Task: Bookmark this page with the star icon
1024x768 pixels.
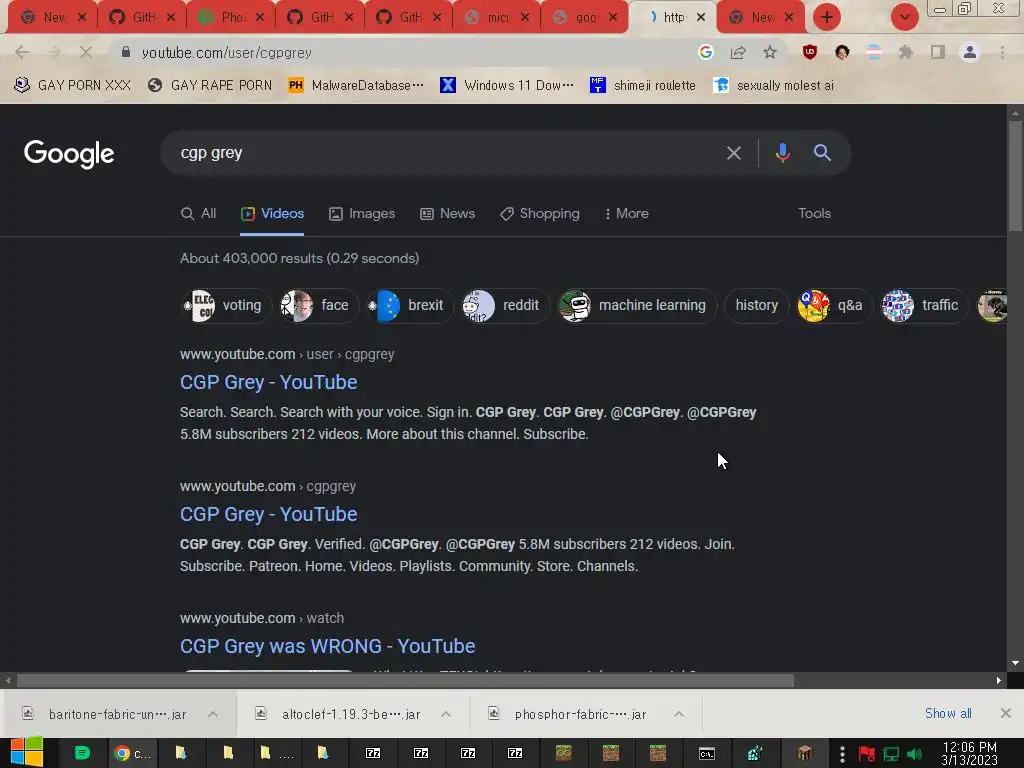Action: (x=770, y=52)
